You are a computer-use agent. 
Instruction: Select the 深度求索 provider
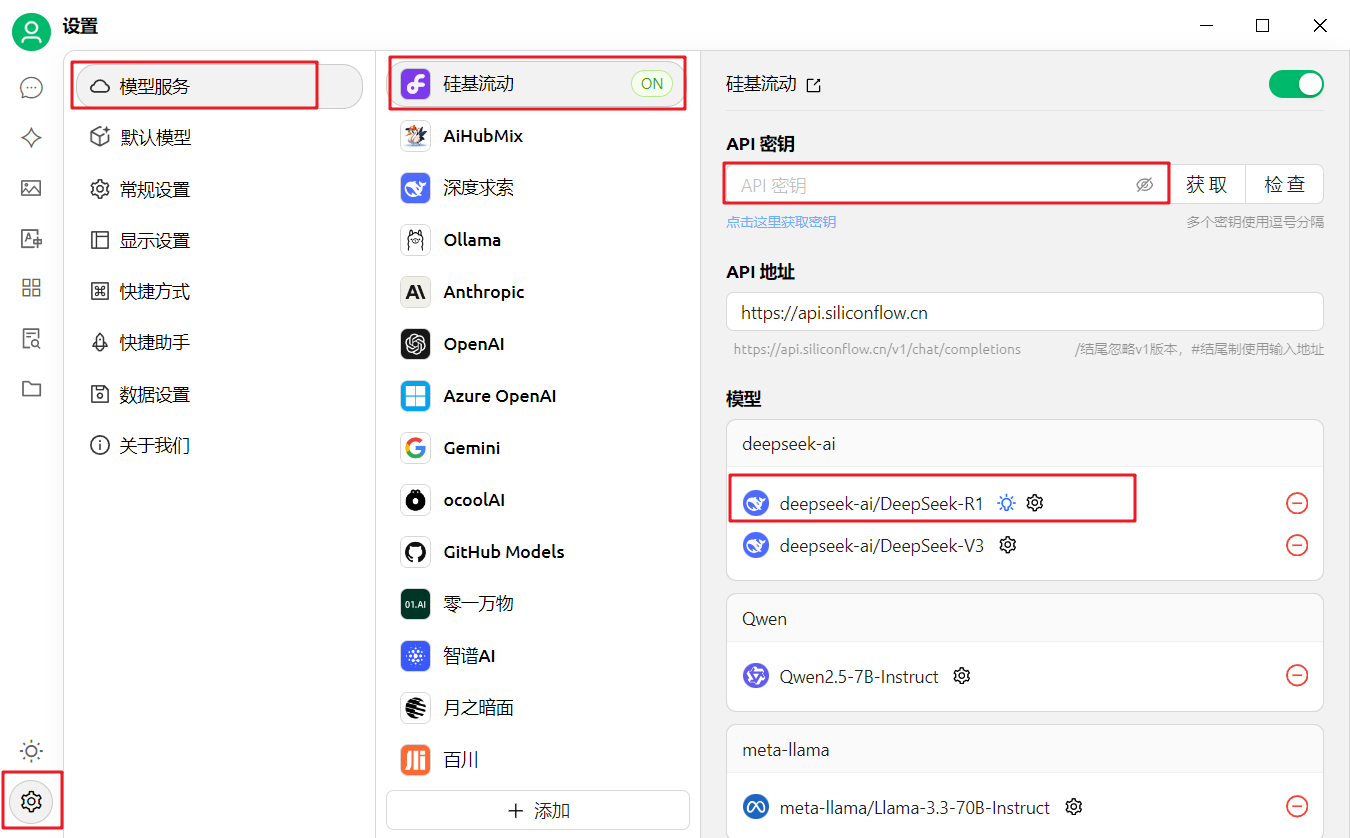click(538, 188)
